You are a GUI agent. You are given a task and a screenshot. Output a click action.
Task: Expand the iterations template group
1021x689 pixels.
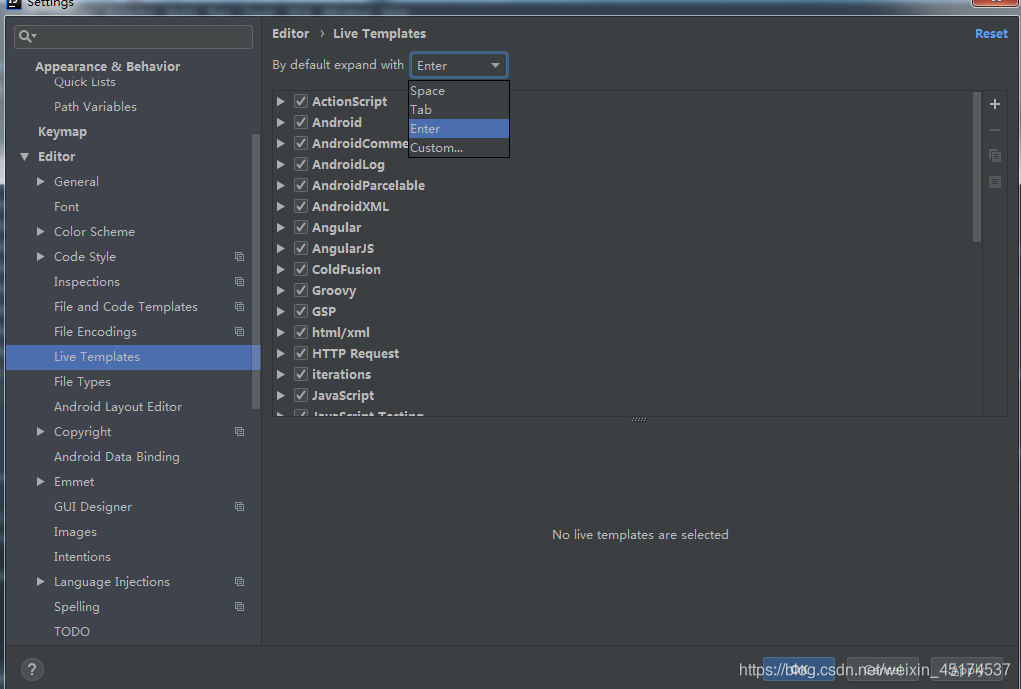pyautogui.click(x=281, y=374)
